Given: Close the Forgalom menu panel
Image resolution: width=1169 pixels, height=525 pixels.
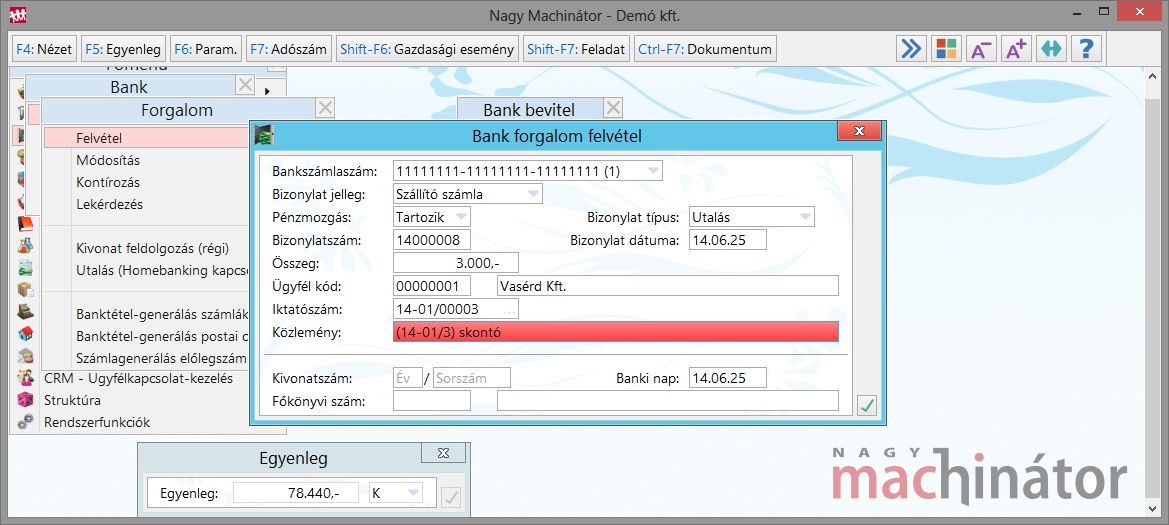Looking at the screenshot, I should 325,109.
